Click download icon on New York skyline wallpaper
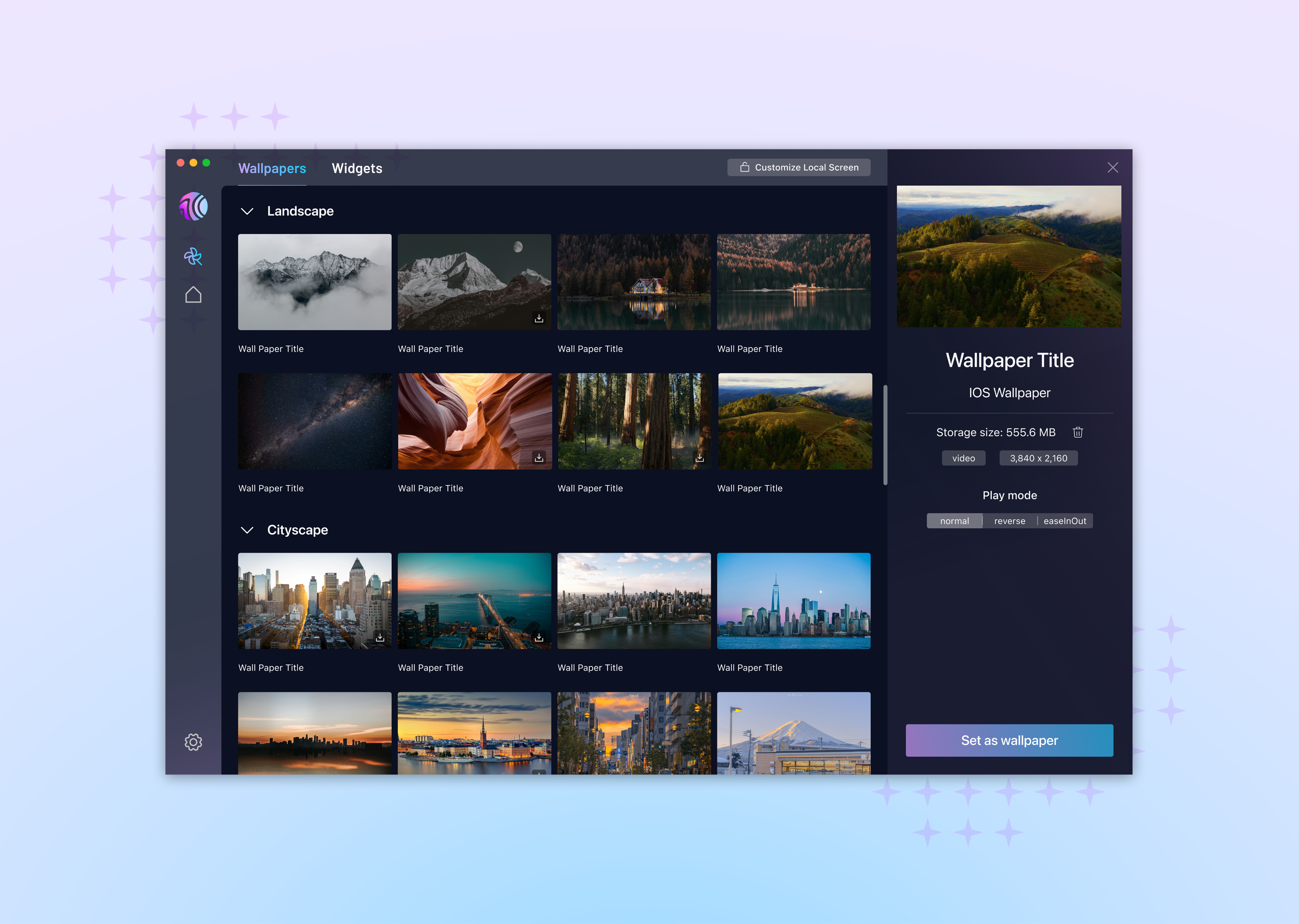 coord(380,638)
